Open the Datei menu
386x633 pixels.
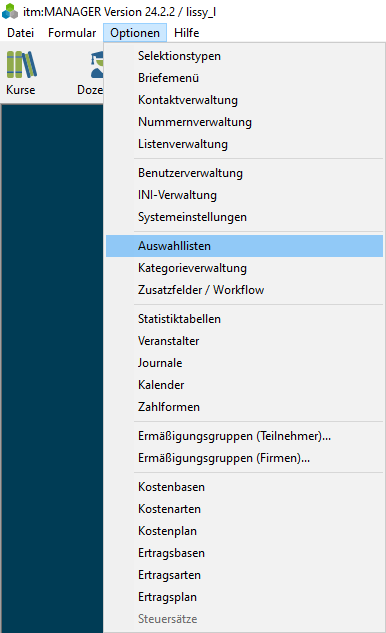(21, 33)
